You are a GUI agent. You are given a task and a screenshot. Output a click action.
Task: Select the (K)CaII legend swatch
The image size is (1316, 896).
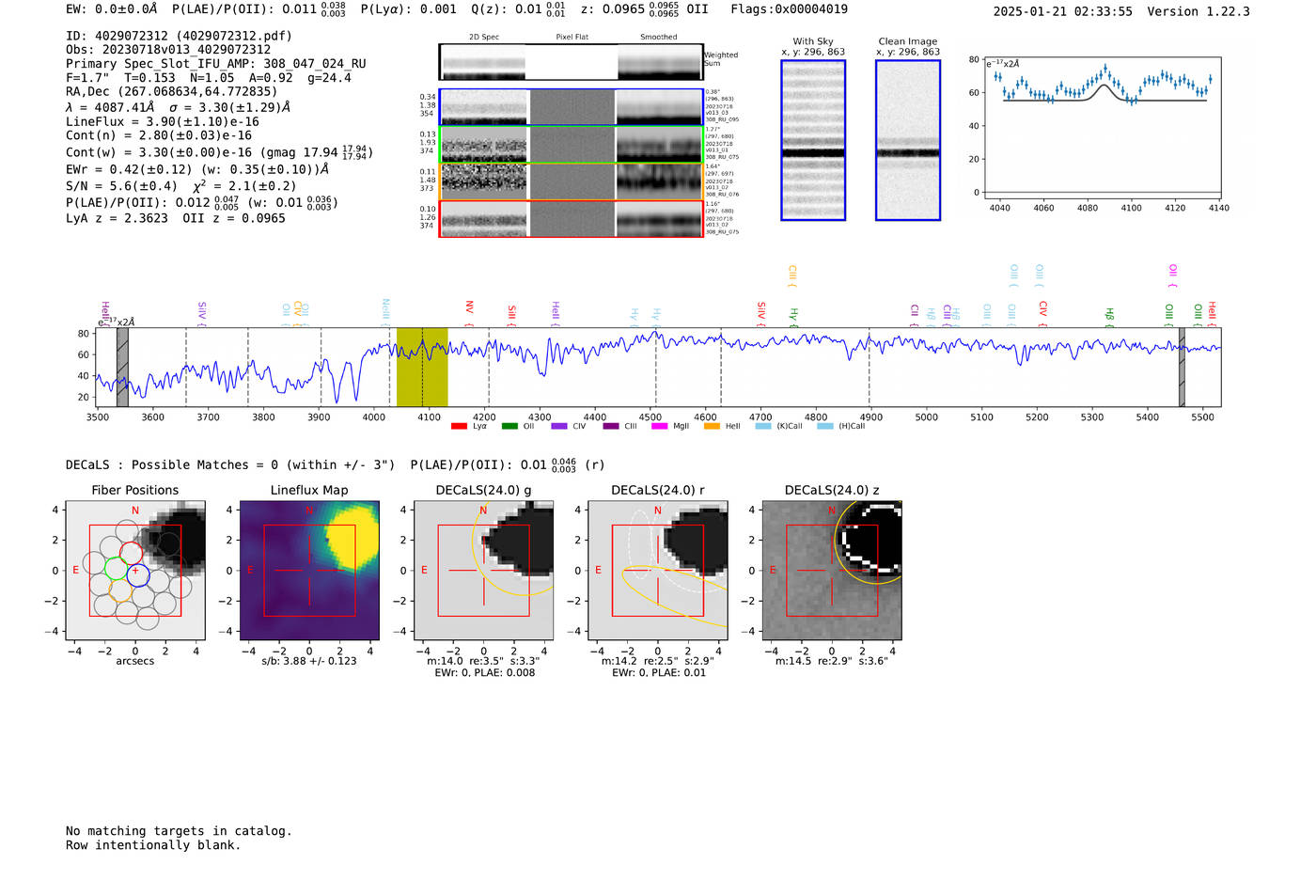point(762,427)
